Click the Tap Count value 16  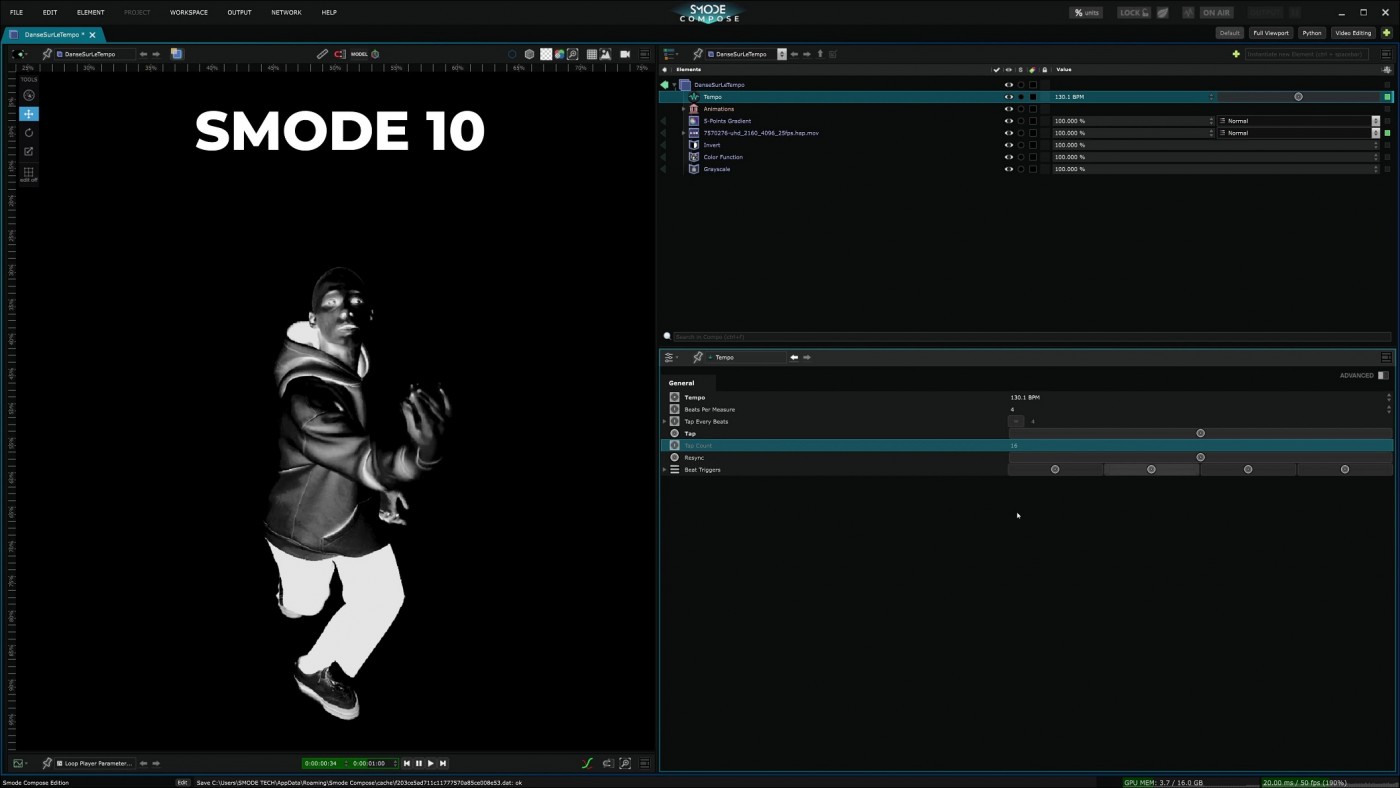pos(1014,446)
